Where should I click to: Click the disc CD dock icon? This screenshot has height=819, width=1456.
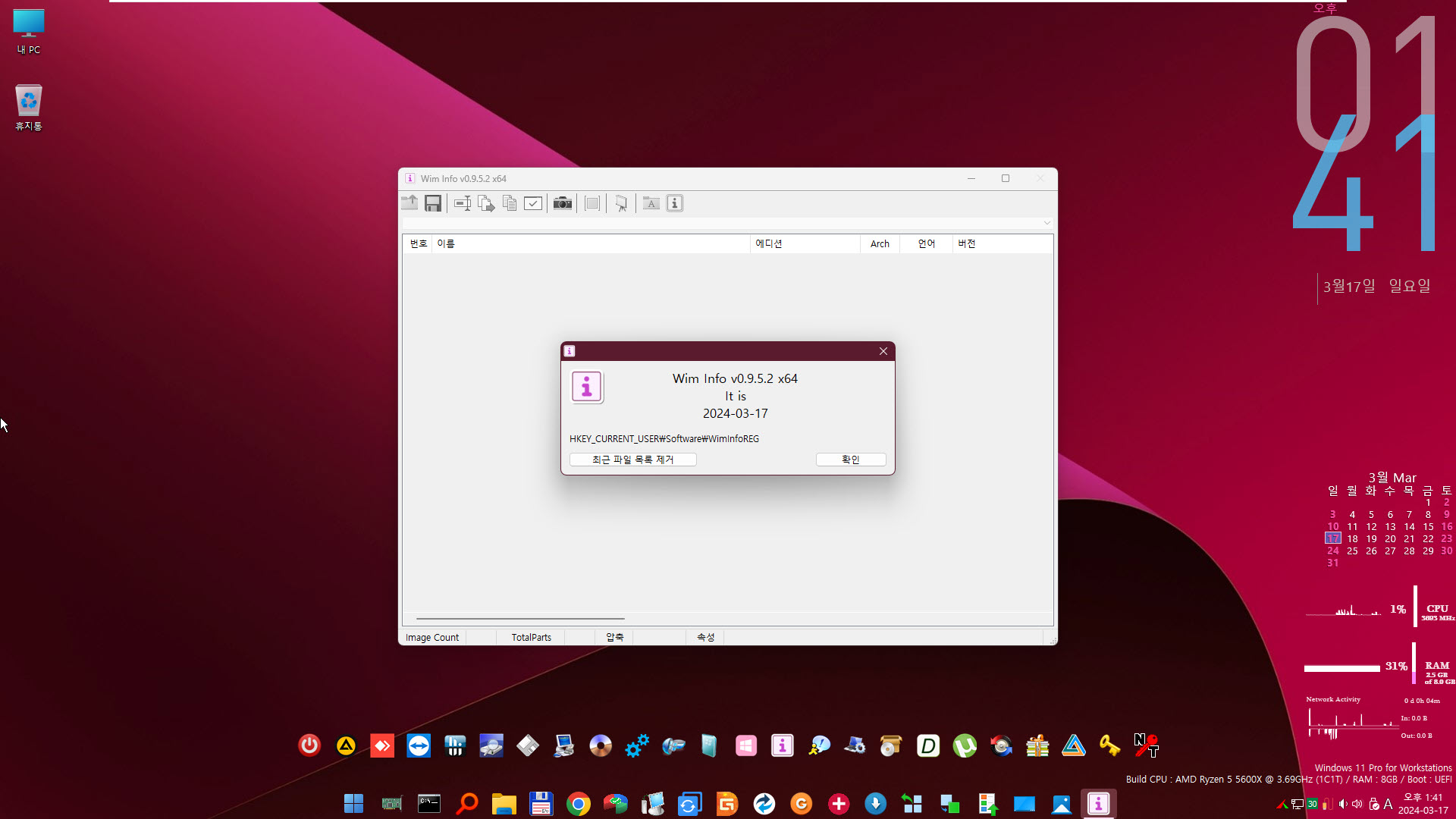point(601,745)
